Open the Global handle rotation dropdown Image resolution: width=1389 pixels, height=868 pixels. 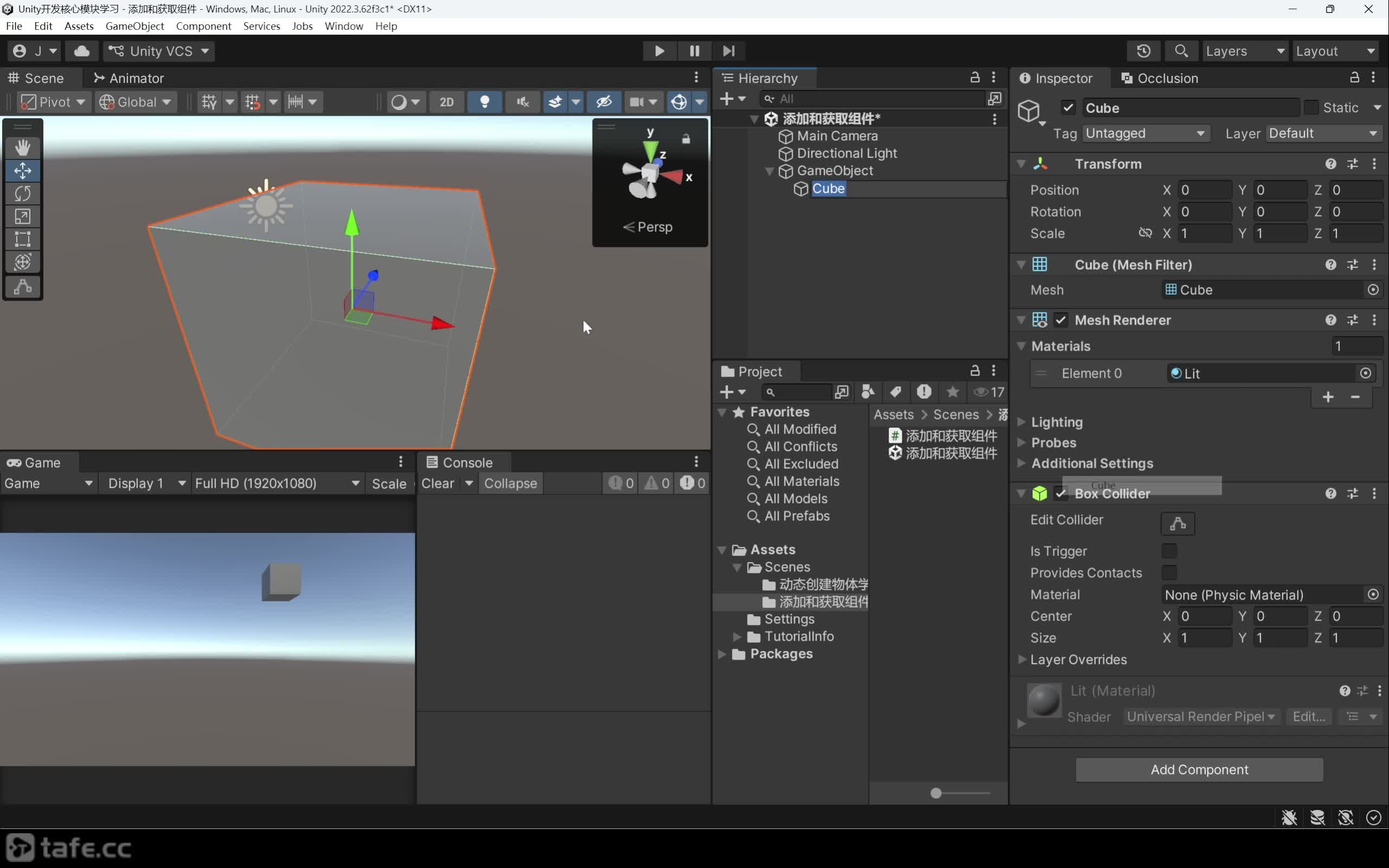click(x=136, y=102)
